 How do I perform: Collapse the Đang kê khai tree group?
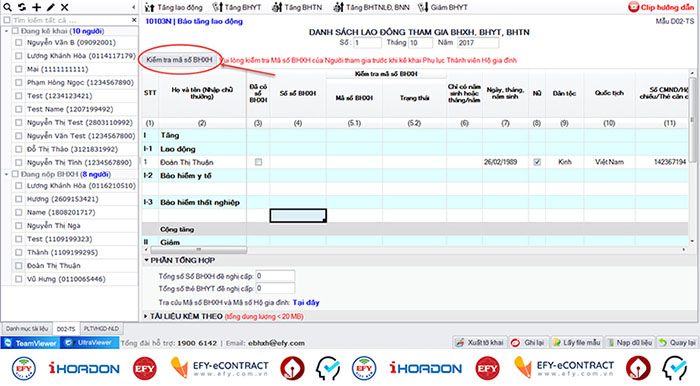click(x=6, y=31)
